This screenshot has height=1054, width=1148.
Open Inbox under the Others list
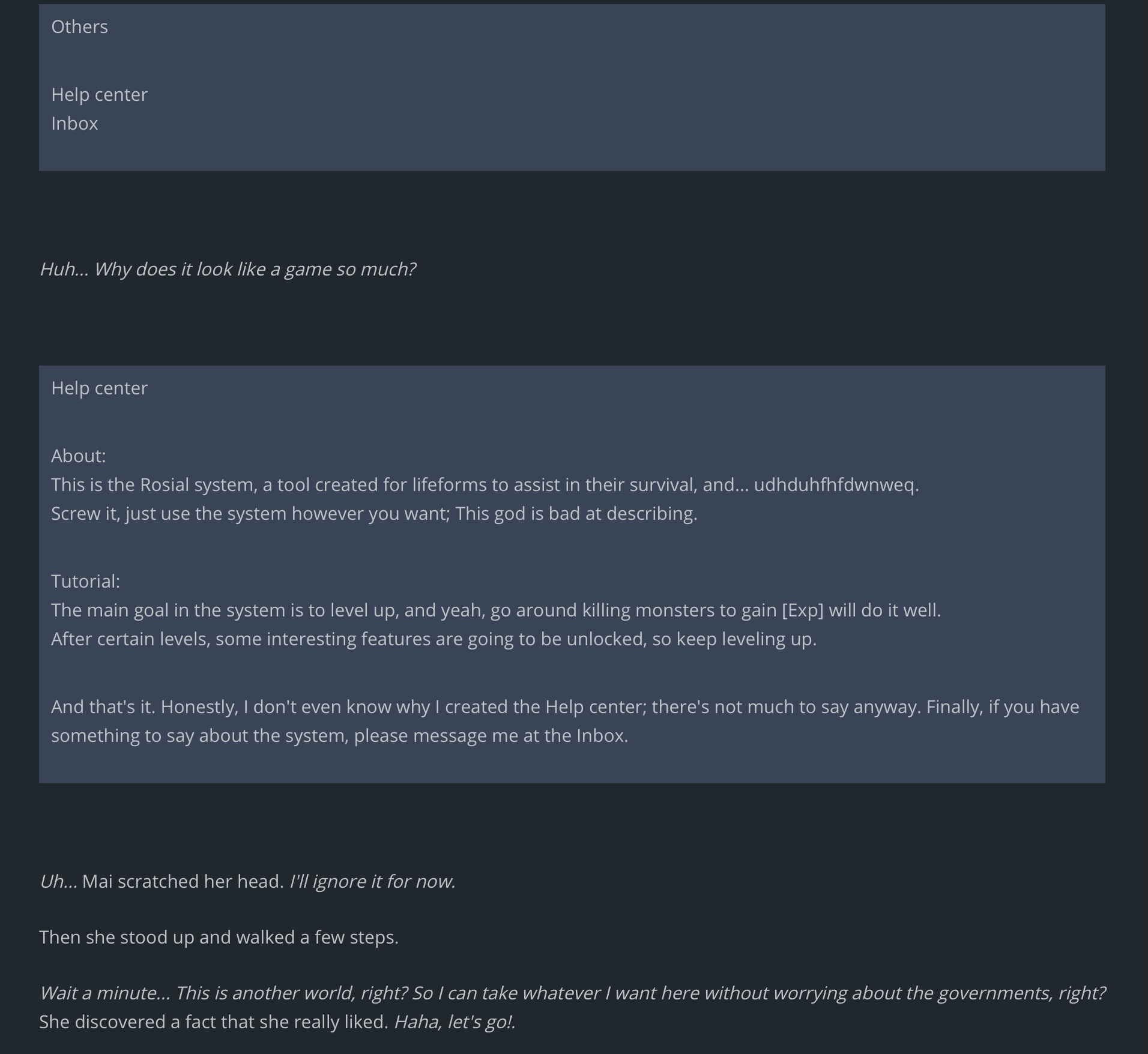pos(74,124)
